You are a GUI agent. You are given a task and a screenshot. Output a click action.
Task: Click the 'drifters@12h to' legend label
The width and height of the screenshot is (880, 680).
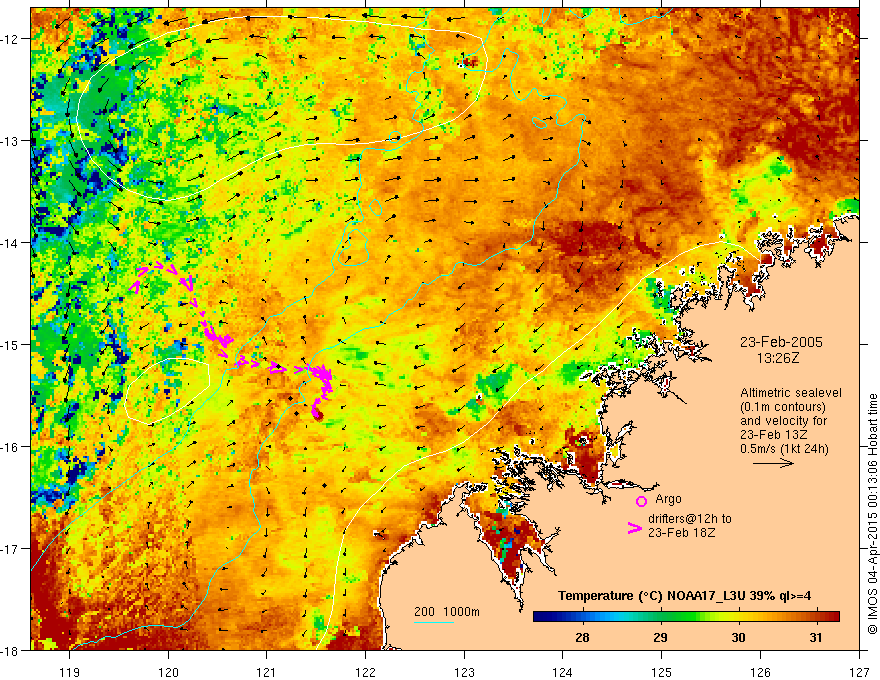[x=690, y=518]
